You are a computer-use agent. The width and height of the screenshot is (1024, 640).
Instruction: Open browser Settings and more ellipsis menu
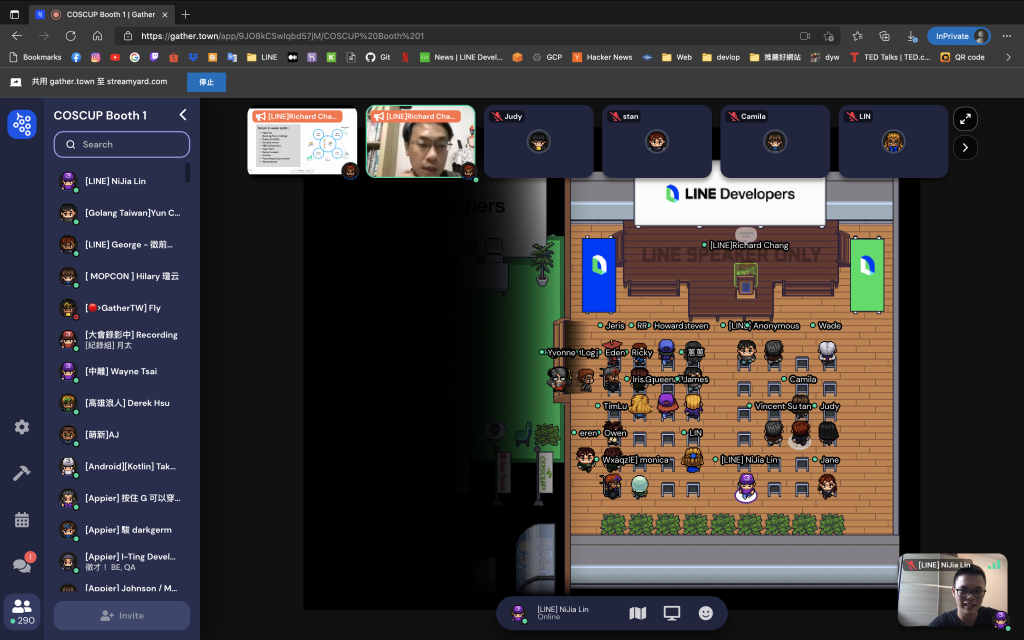coord(1006,36)
